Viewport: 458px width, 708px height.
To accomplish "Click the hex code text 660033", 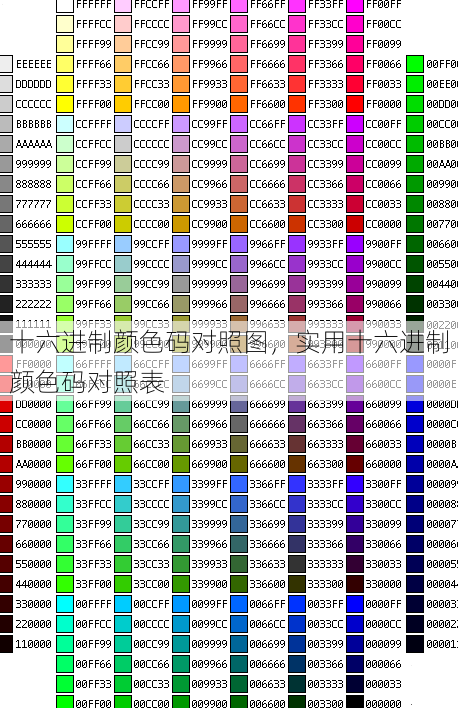I will pyautogui.click(x=383, y=444).
